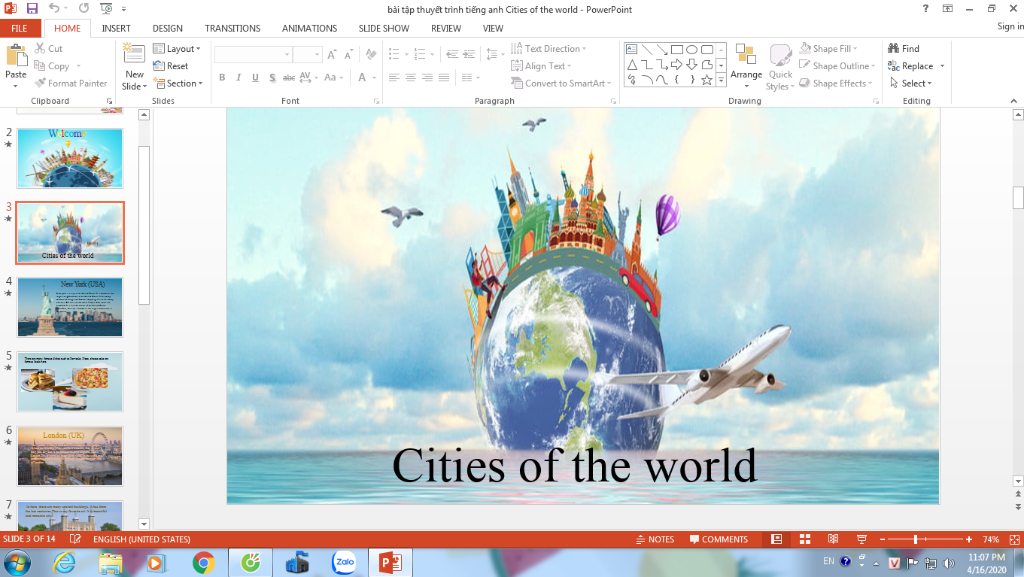Toggle Bold formatting

tap(222, 78)
